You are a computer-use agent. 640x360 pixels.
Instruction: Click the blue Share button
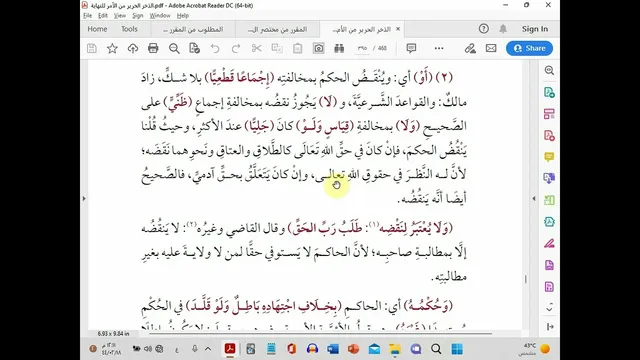[529, 48]
